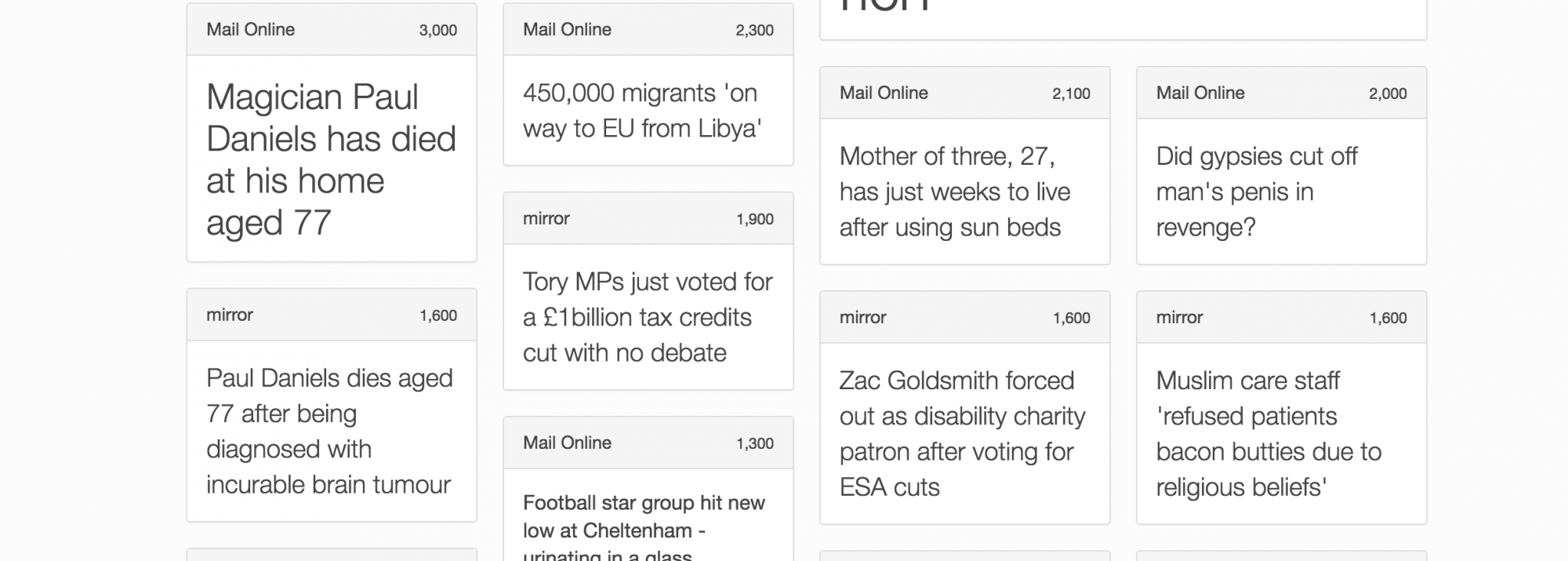Viewport: 1568px width, 561px height.
Task: Open Muslim care staff bacon butties story
Action: click(1268, 433)
